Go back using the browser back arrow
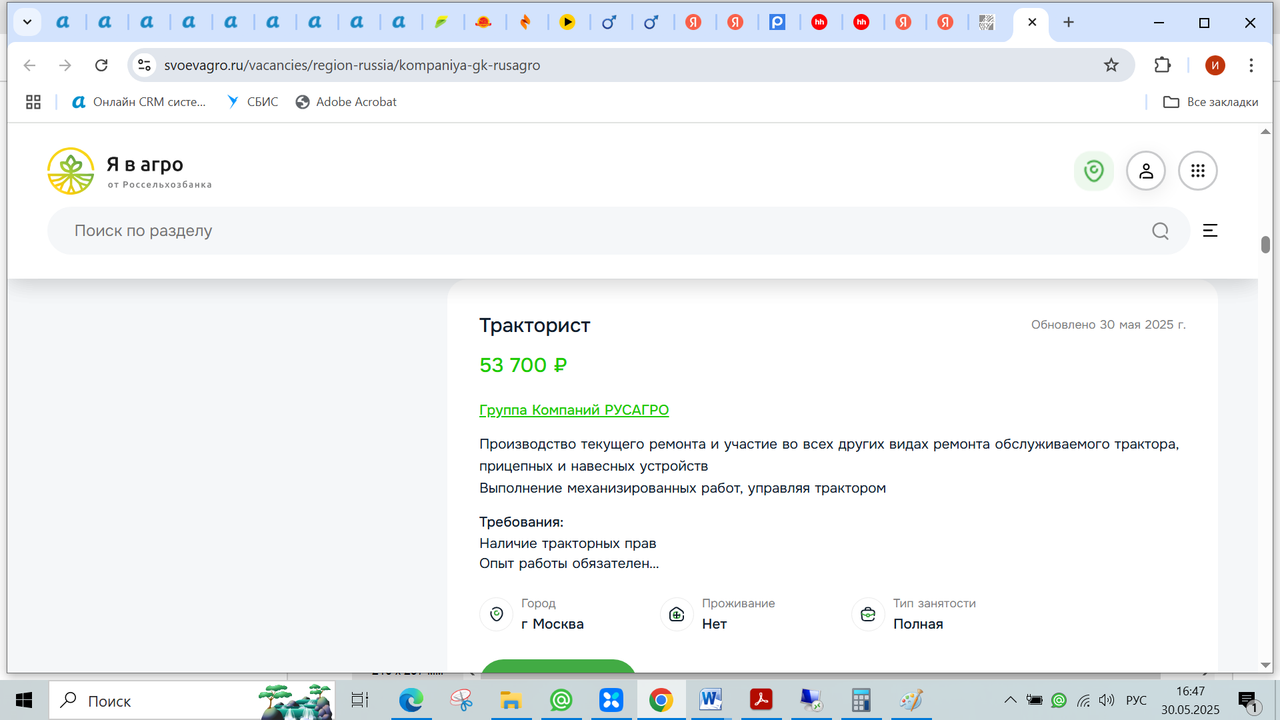Screen dimensions: 1280x720 click(30, 65)
